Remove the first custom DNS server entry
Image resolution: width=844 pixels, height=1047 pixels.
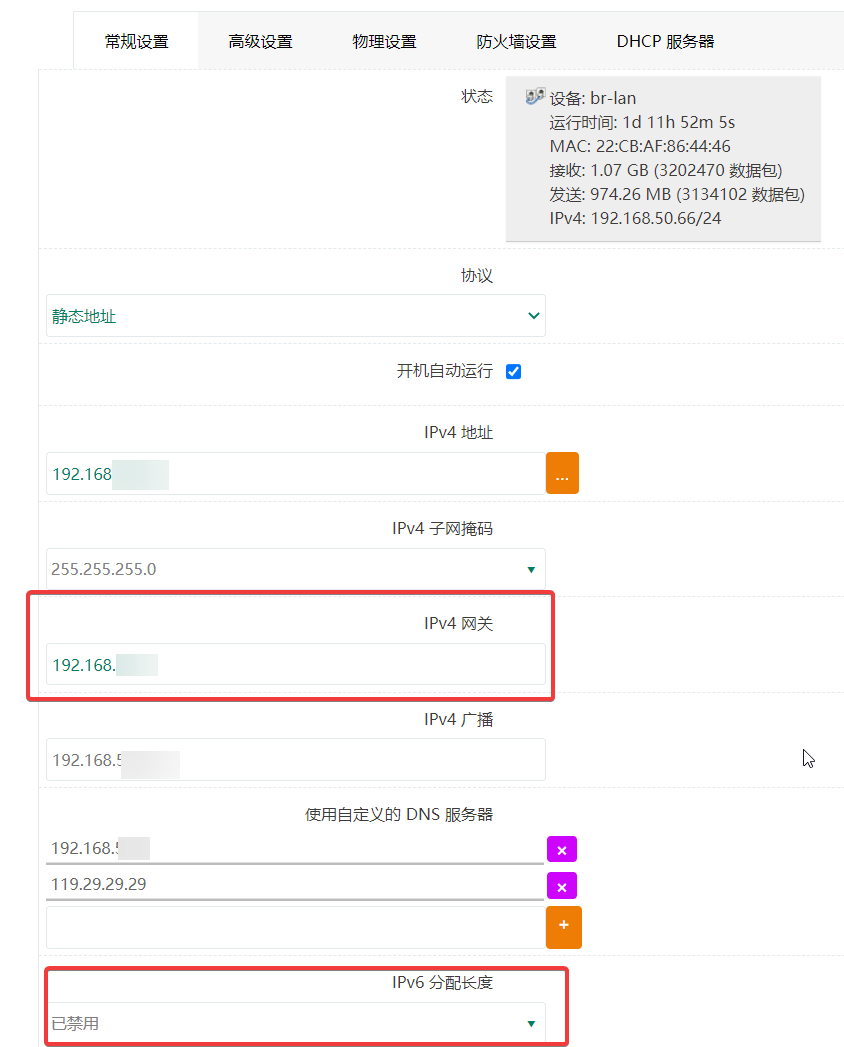point(561,849)
